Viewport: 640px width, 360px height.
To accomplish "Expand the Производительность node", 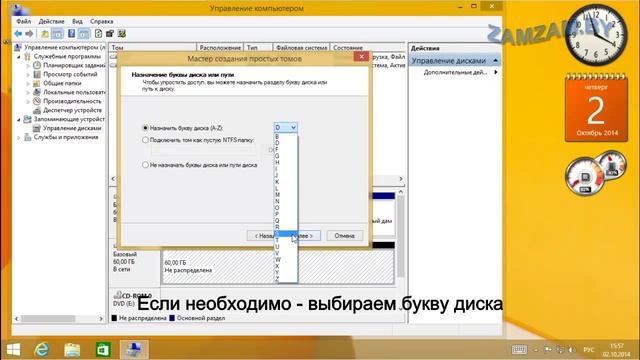I will pos(28,101).
